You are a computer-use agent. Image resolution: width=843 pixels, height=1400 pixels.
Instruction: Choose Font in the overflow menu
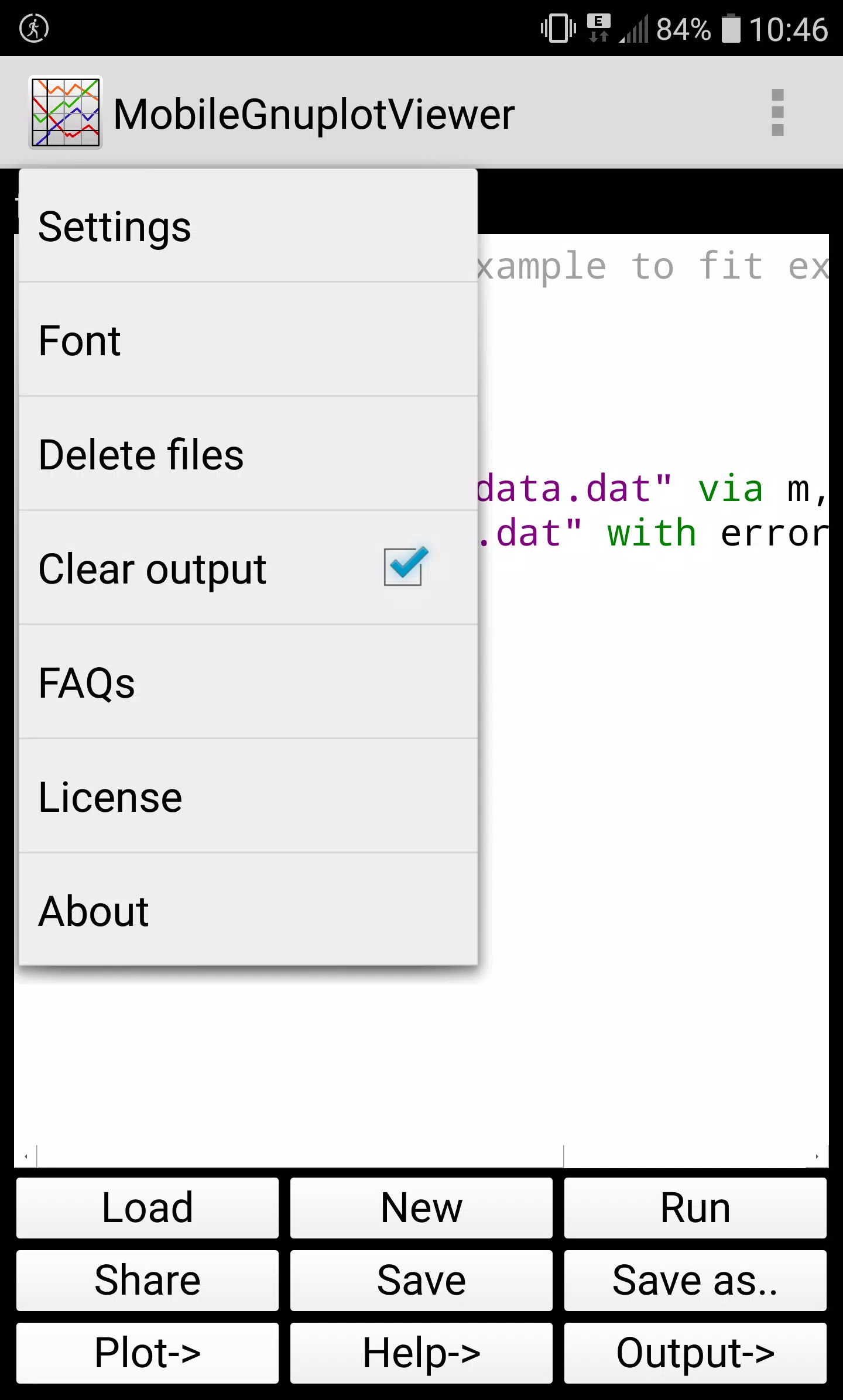248,341
